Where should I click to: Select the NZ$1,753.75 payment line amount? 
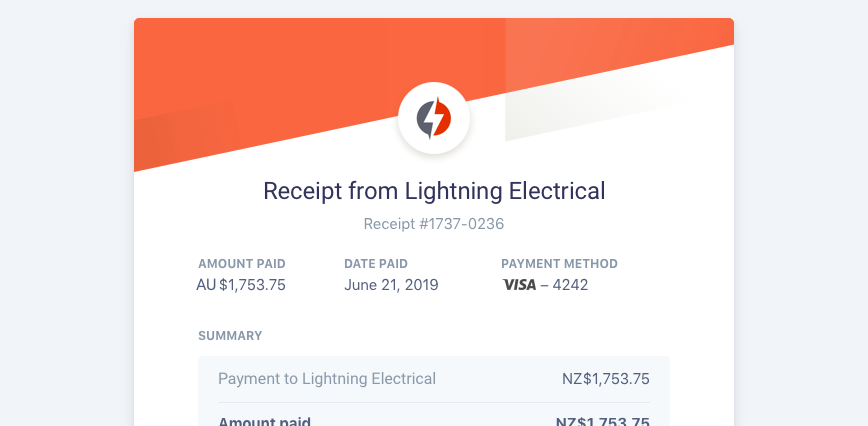(x=606, y=379)
